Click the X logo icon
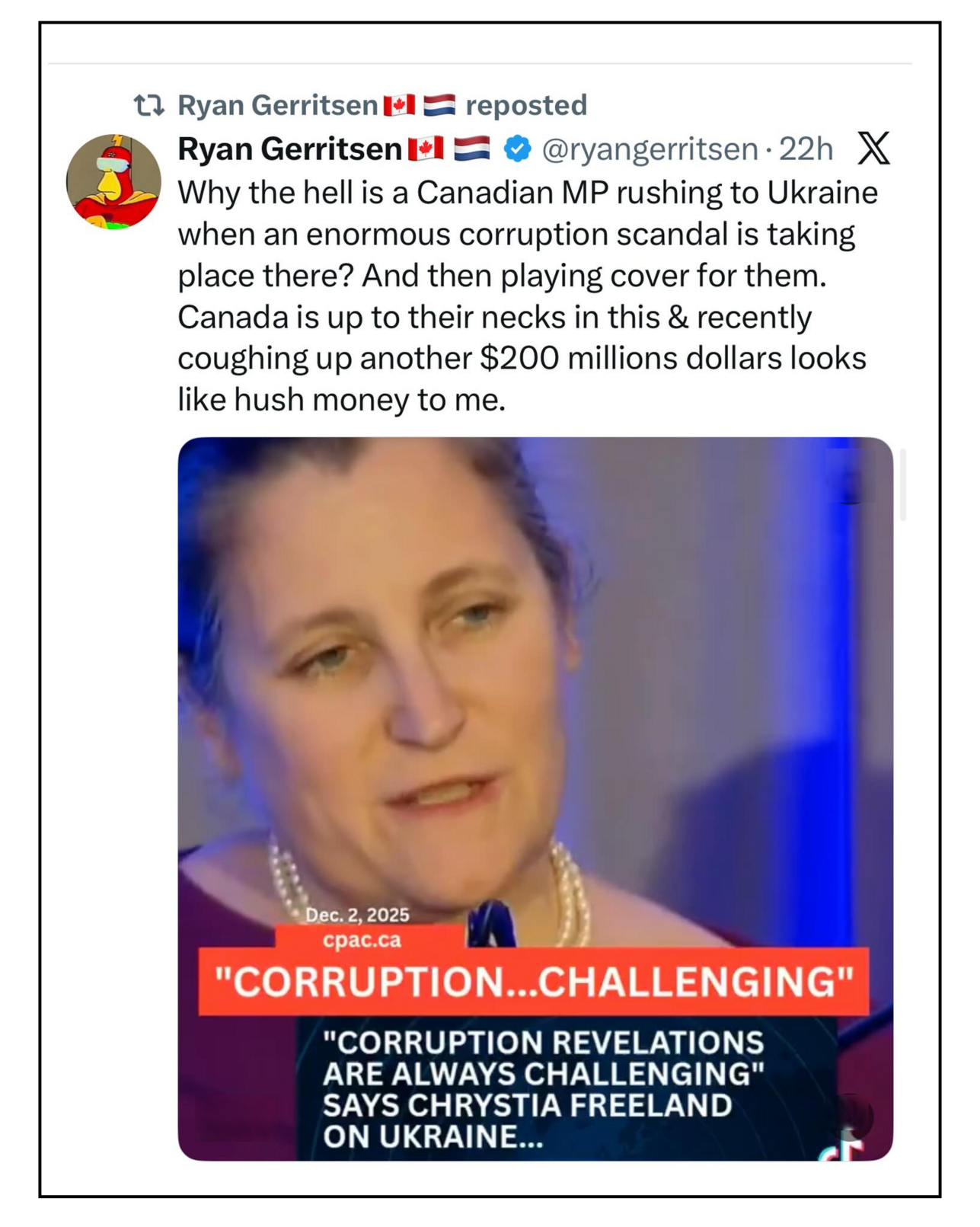Image resolution: width=980 pixels, height=1227 pixels. [x=873, y=148]
